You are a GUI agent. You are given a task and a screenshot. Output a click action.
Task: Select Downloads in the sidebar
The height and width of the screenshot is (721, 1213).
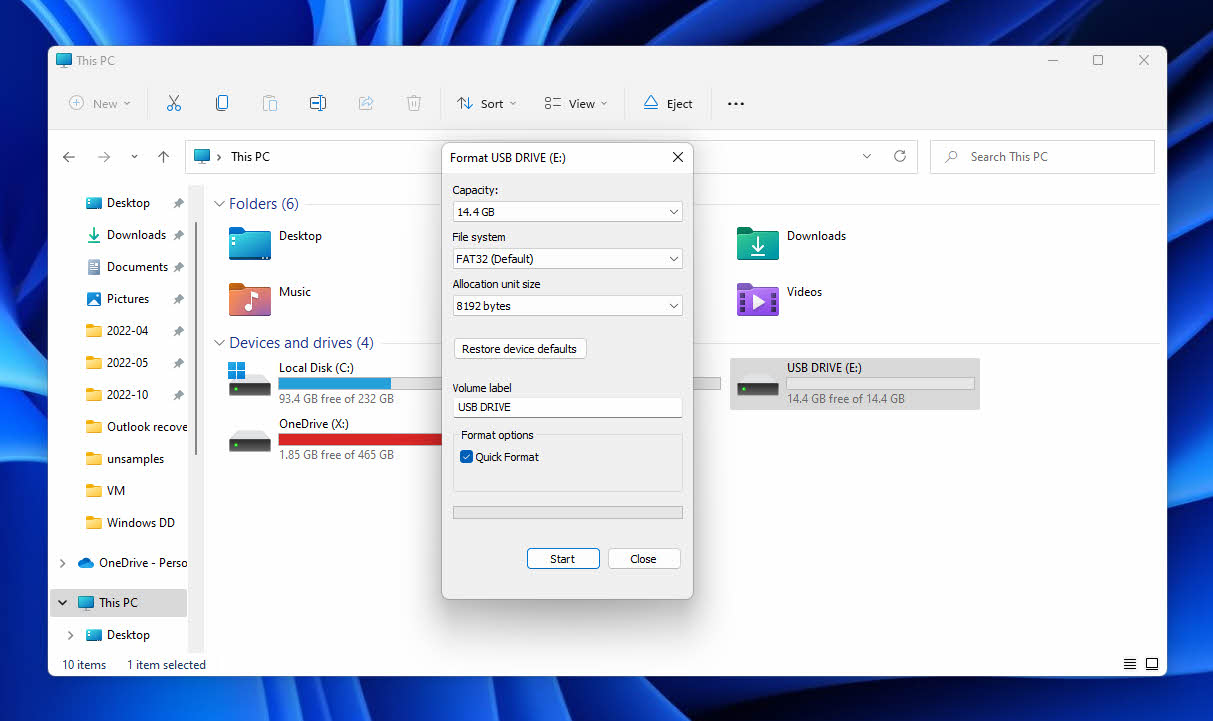pos(136,235)
